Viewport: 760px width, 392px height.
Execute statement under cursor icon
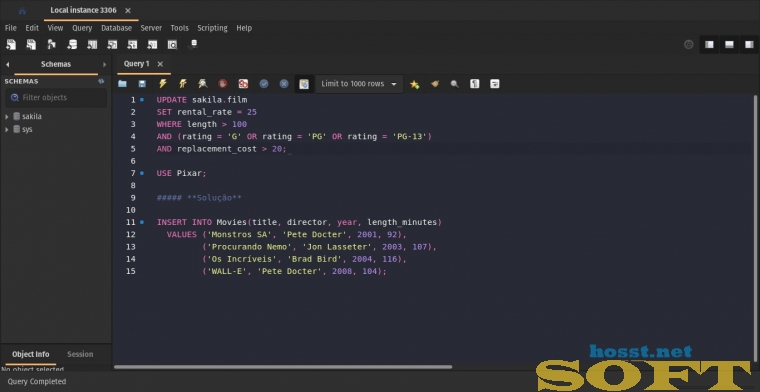[183, 84]
